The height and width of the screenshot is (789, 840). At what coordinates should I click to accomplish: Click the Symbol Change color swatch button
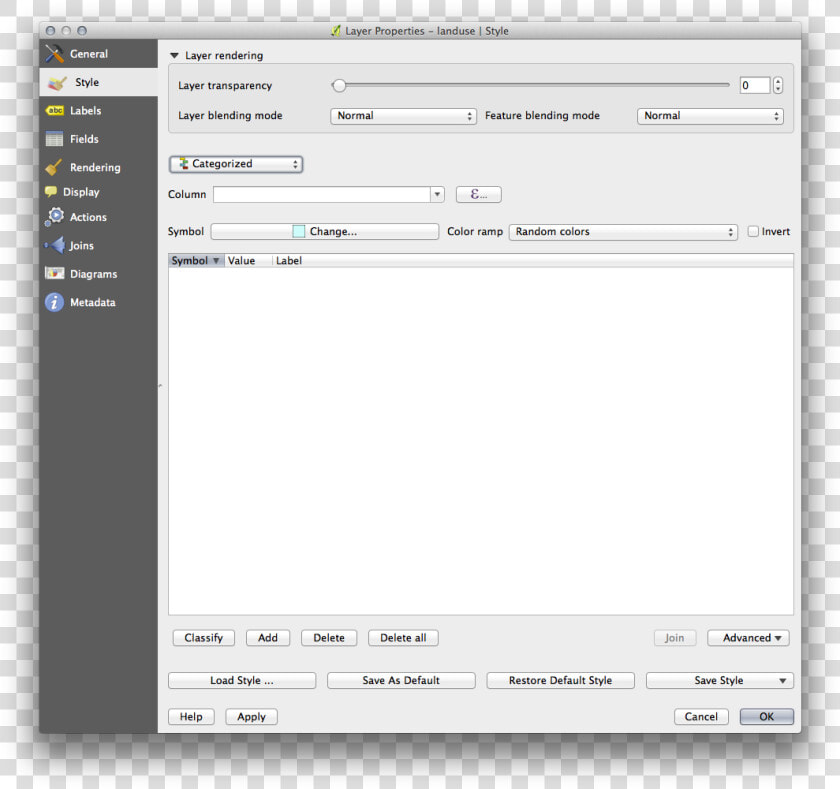click(x=325, y=231)
